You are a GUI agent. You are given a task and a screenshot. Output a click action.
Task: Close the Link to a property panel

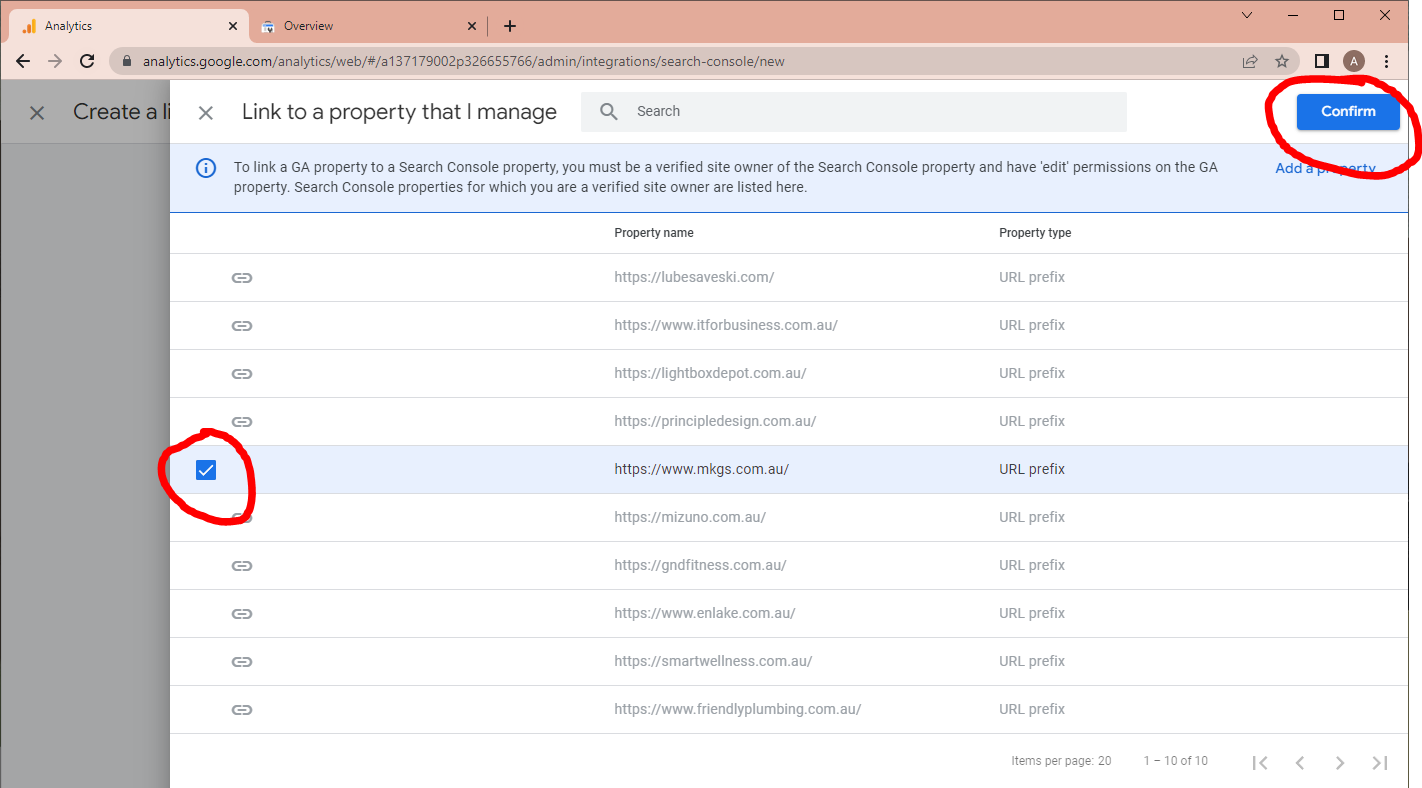pos(206,113)
